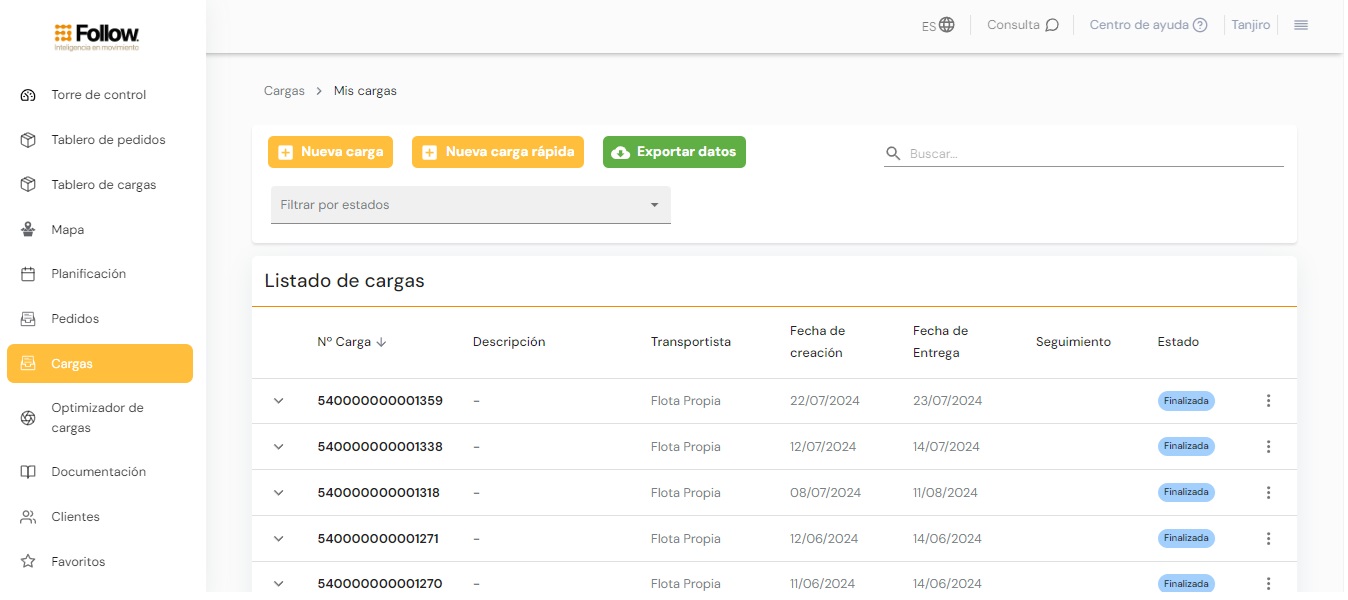This screenshot has height=600, width=1348.
Task: Click the Centro de ayuda question icon
Action: coord(1200,25)
